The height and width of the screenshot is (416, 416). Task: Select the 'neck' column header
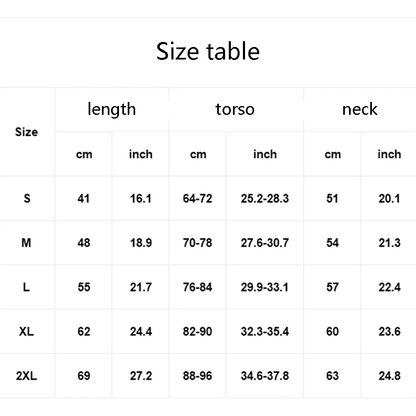pos(360,109)
